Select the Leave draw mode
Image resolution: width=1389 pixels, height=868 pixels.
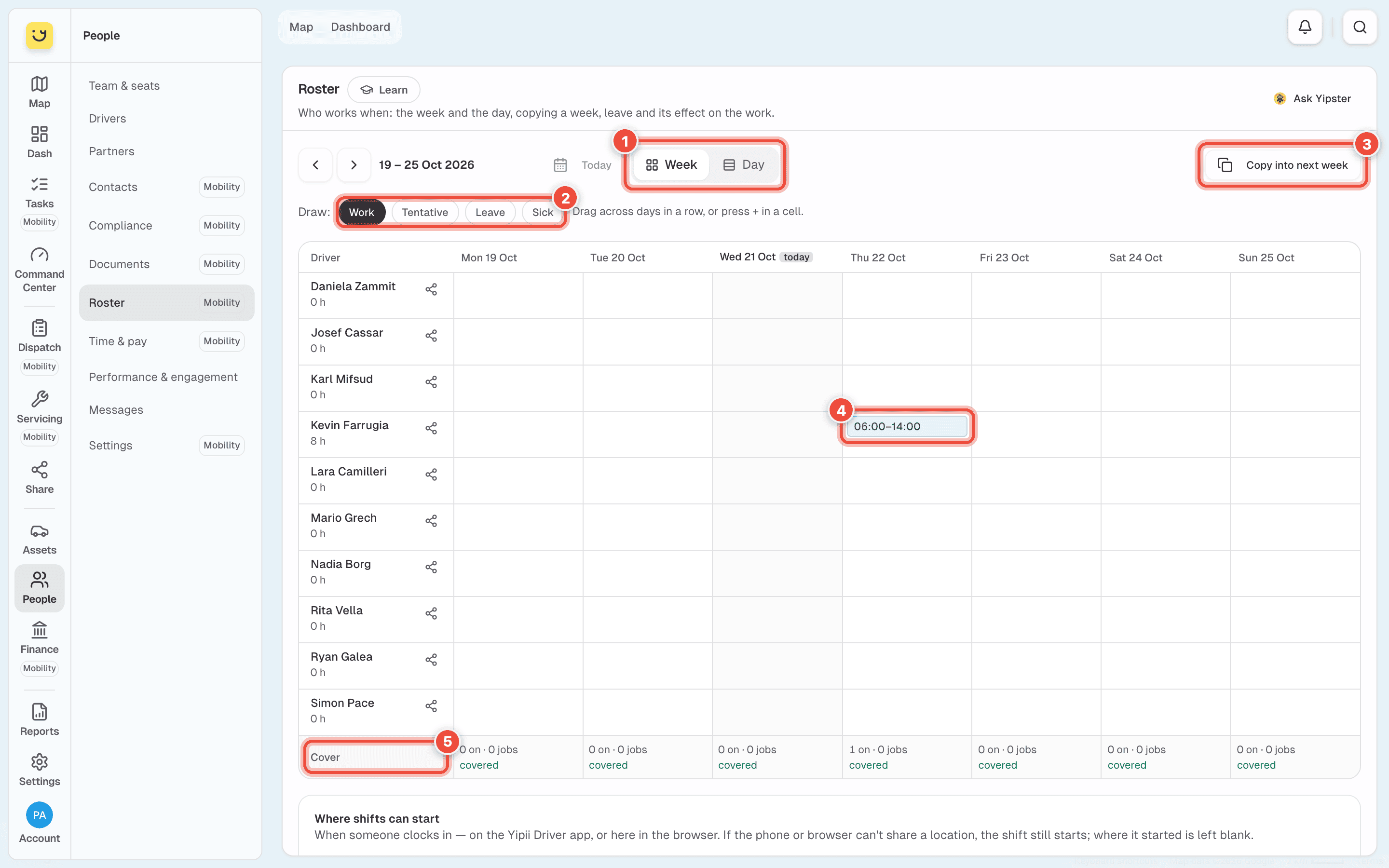click(490, 212)
